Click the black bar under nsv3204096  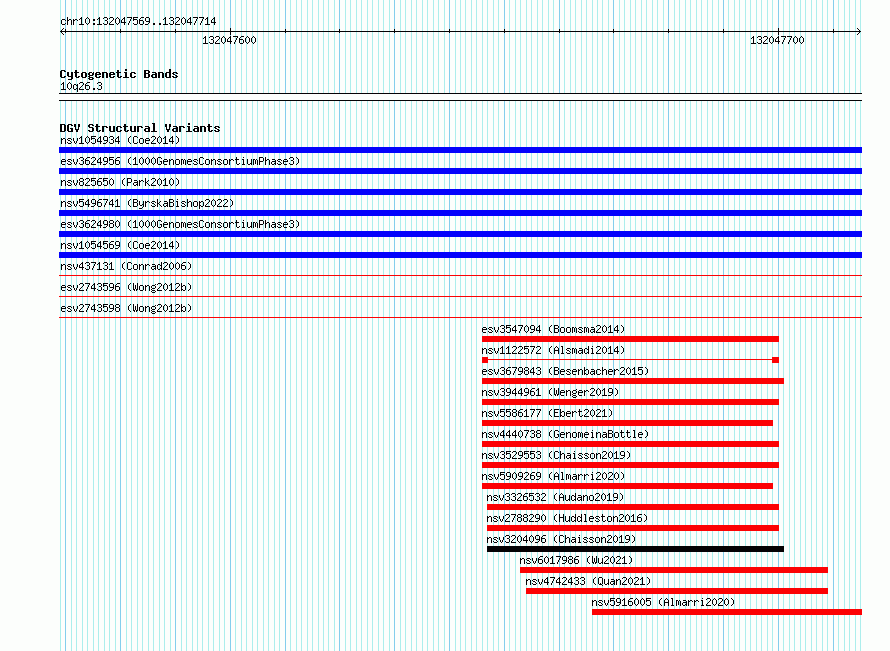click(x=635, y=549)
